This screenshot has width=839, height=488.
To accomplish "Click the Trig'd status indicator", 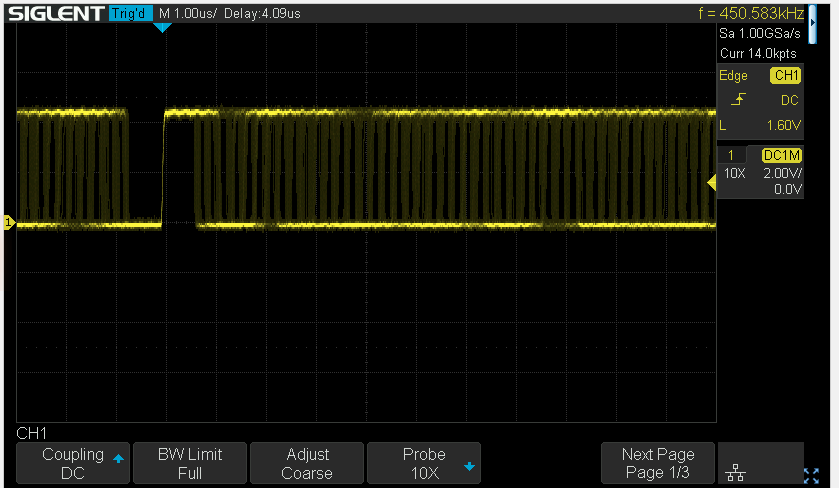I will click(130, 13).
